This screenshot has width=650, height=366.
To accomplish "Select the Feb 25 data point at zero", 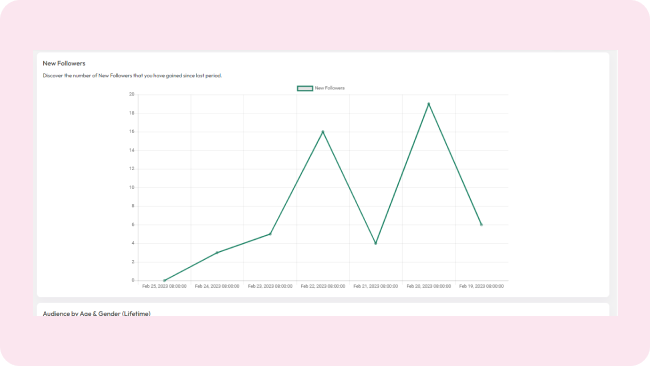I will coord(165,281).
